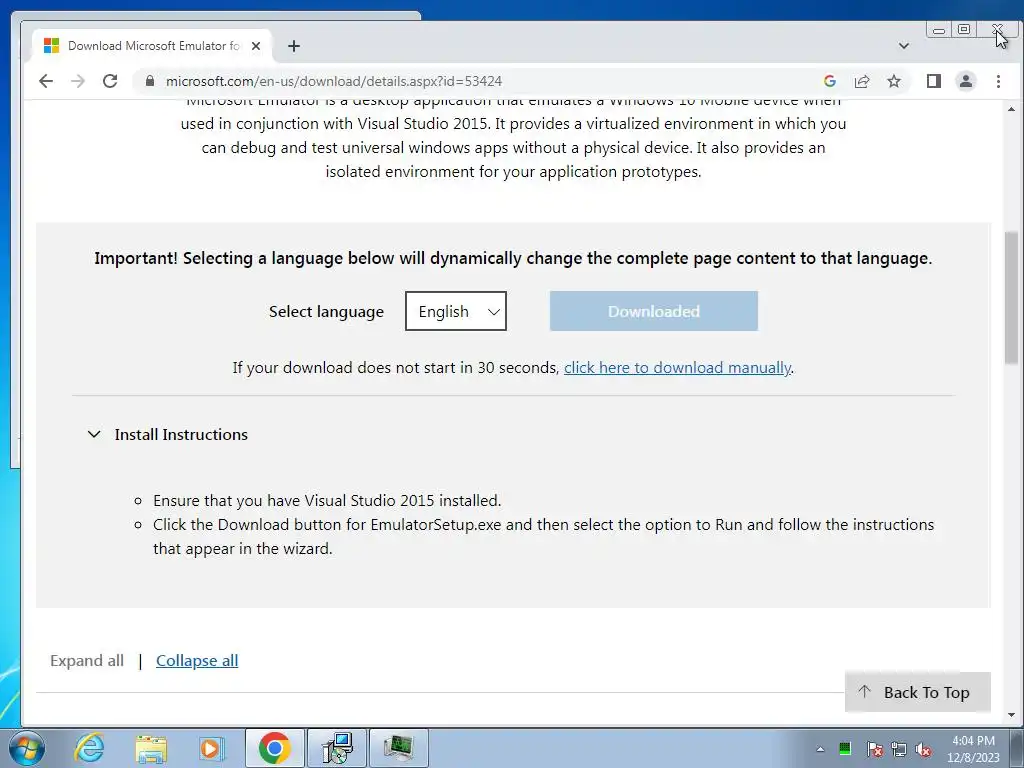This screenshot has height=768, width=1024.
Task: Open Windows Explorer from taskbar
Action: coord(151,748)
